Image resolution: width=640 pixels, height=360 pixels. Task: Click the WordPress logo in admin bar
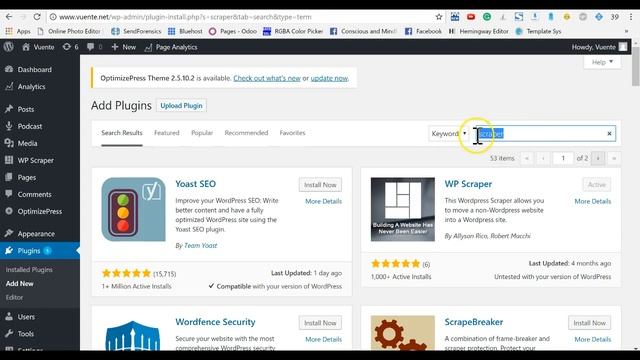9,47
